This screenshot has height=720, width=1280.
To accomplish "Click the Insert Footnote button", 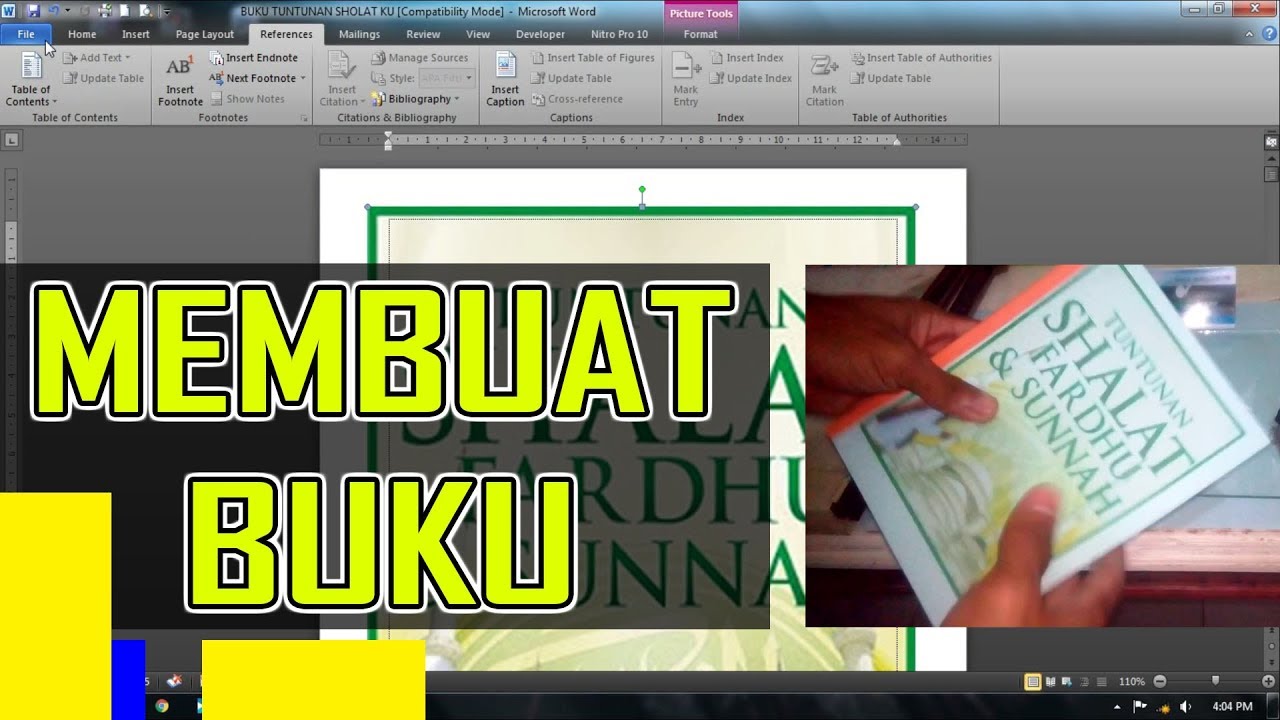I will click(180, 79).
